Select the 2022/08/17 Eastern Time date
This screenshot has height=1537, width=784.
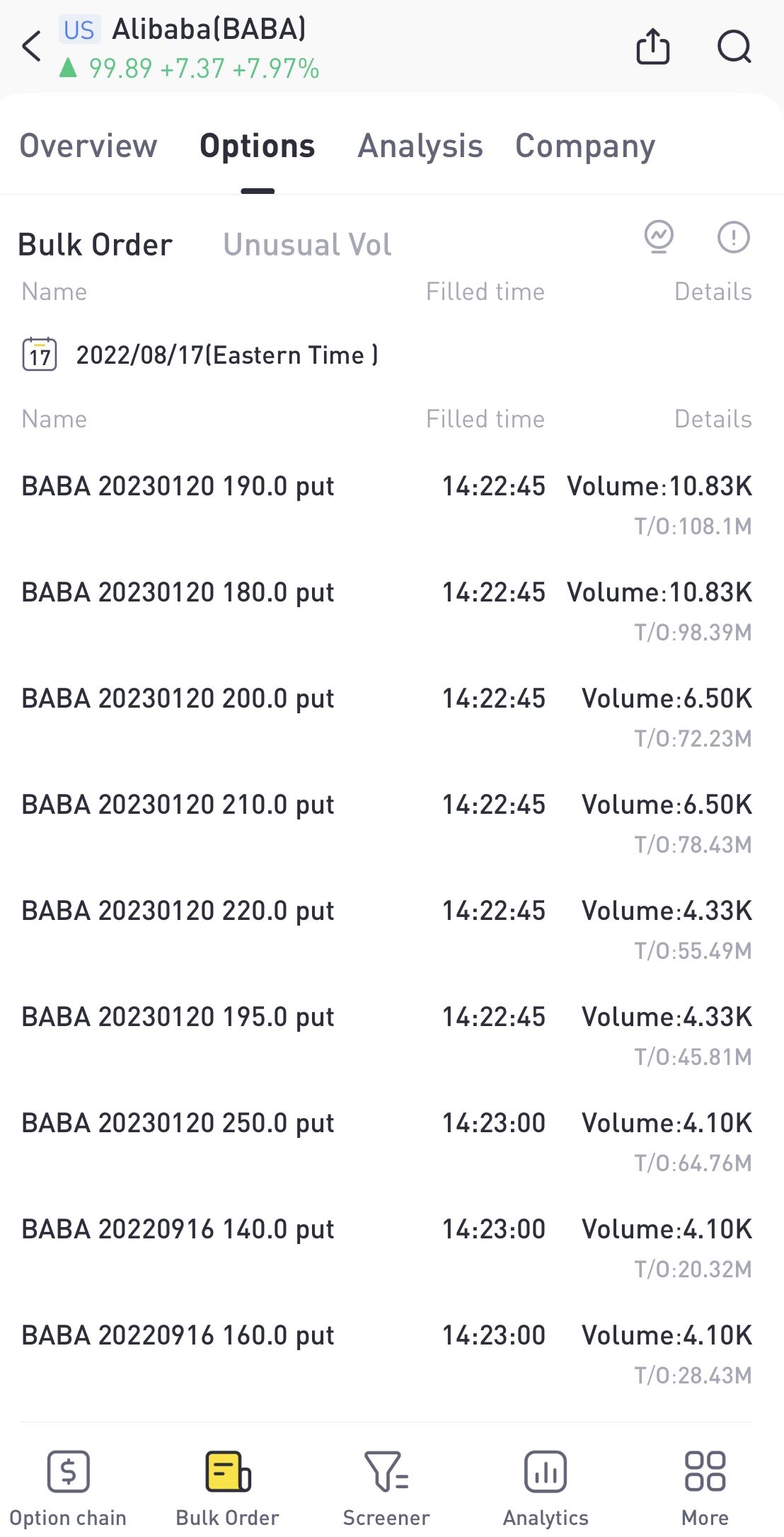[227, 355]
